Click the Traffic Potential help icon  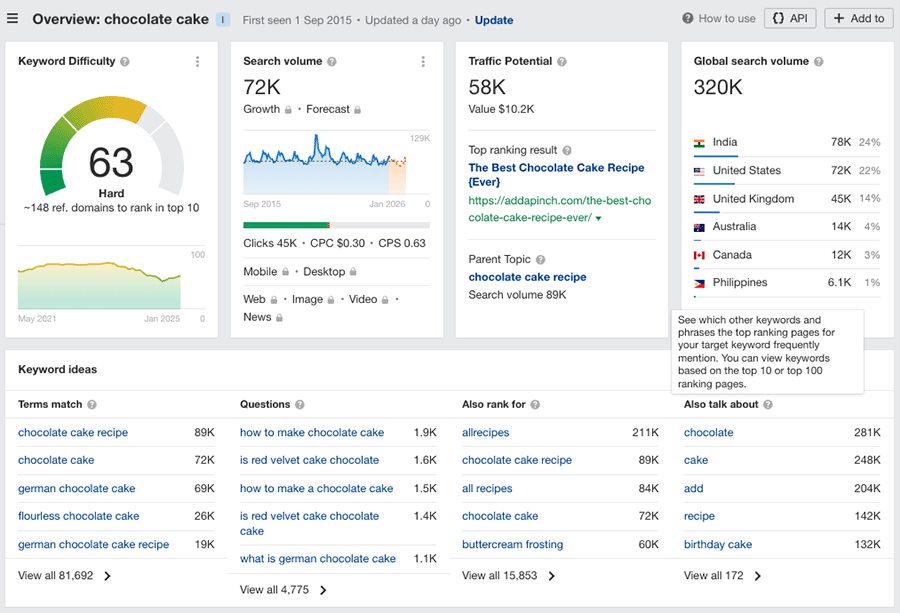[562, 61]
